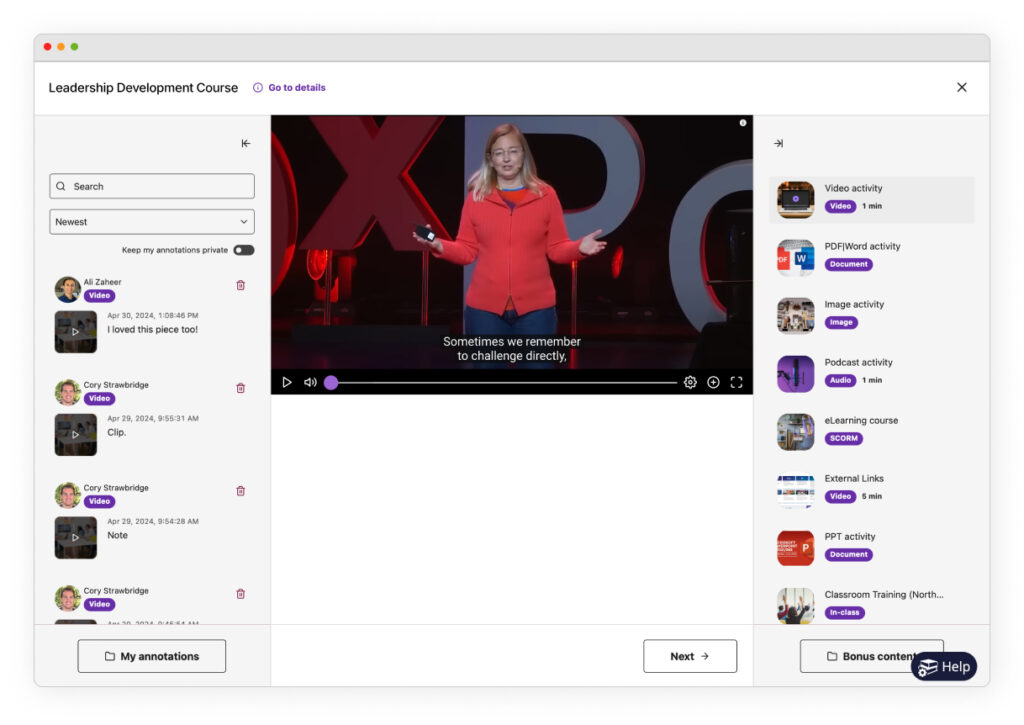Delete Ali Zaheer's annotation using the trash icon

[x=240, y=285]
